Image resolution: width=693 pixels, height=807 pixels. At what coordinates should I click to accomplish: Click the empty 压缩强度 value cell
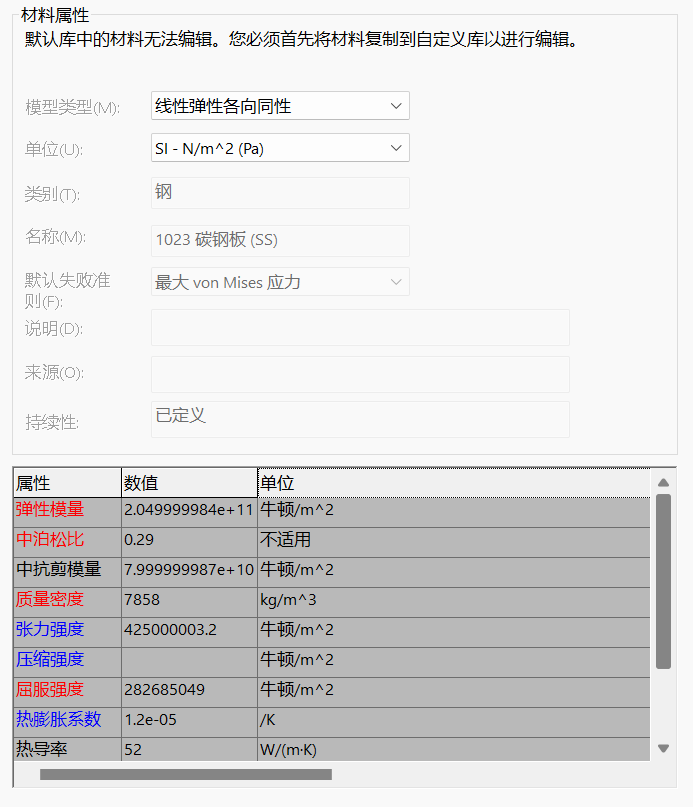point(189,660)
